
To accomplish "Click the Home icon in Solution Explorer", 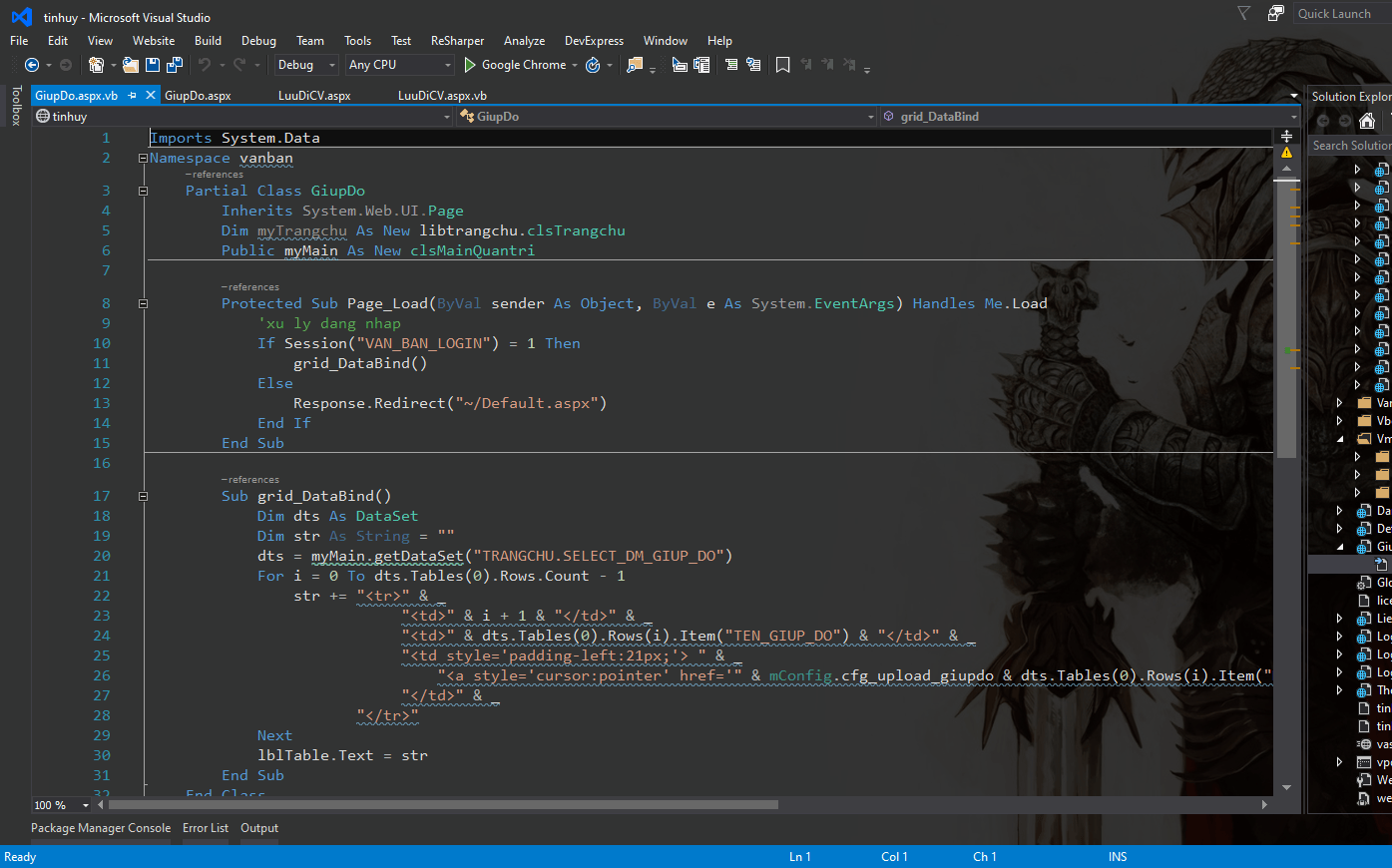I will [1368, 121].
